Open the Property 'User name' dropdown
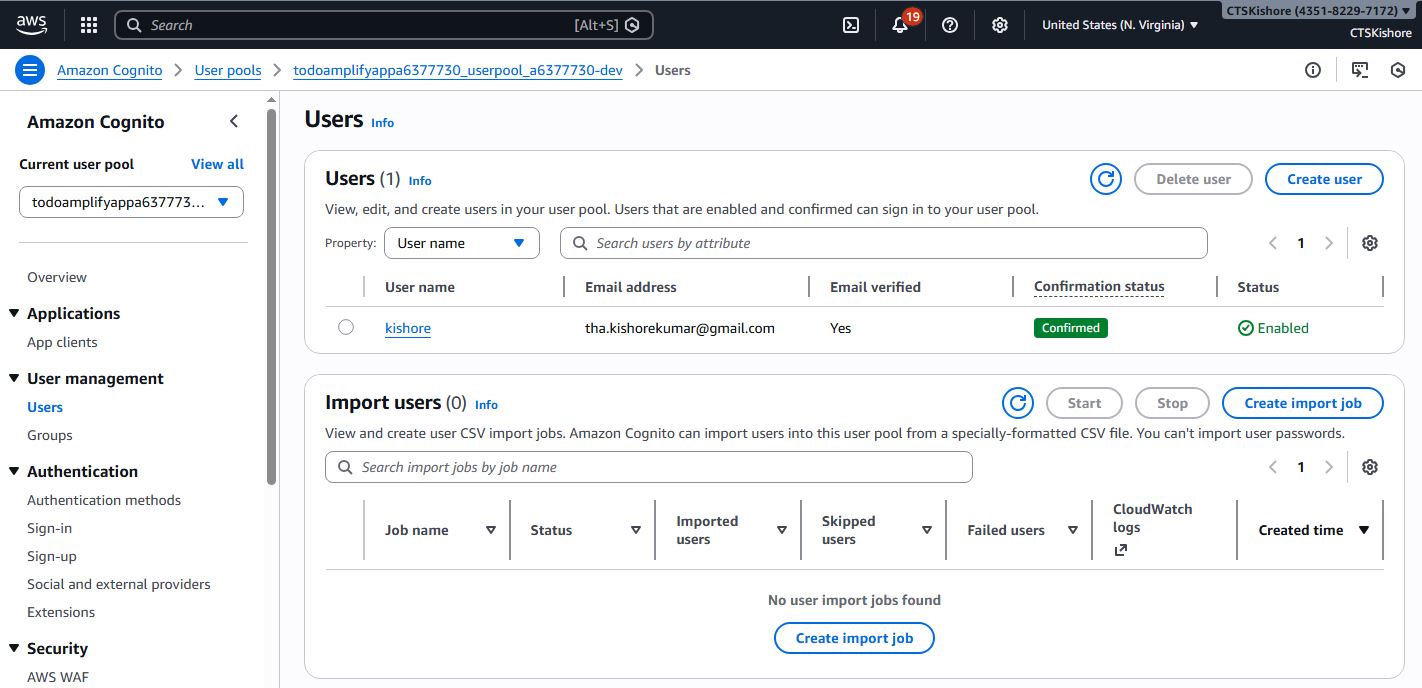1422x688 pixels. (461, 243)
